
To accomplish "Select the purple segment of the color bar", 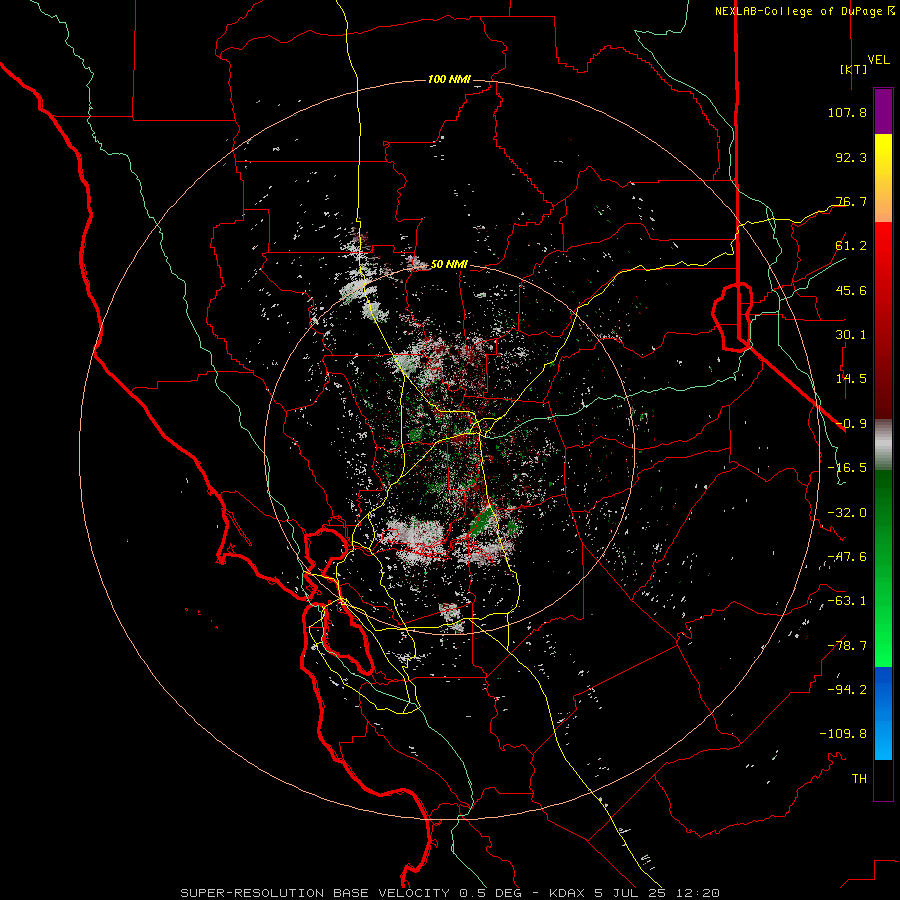I will point(883,111).
